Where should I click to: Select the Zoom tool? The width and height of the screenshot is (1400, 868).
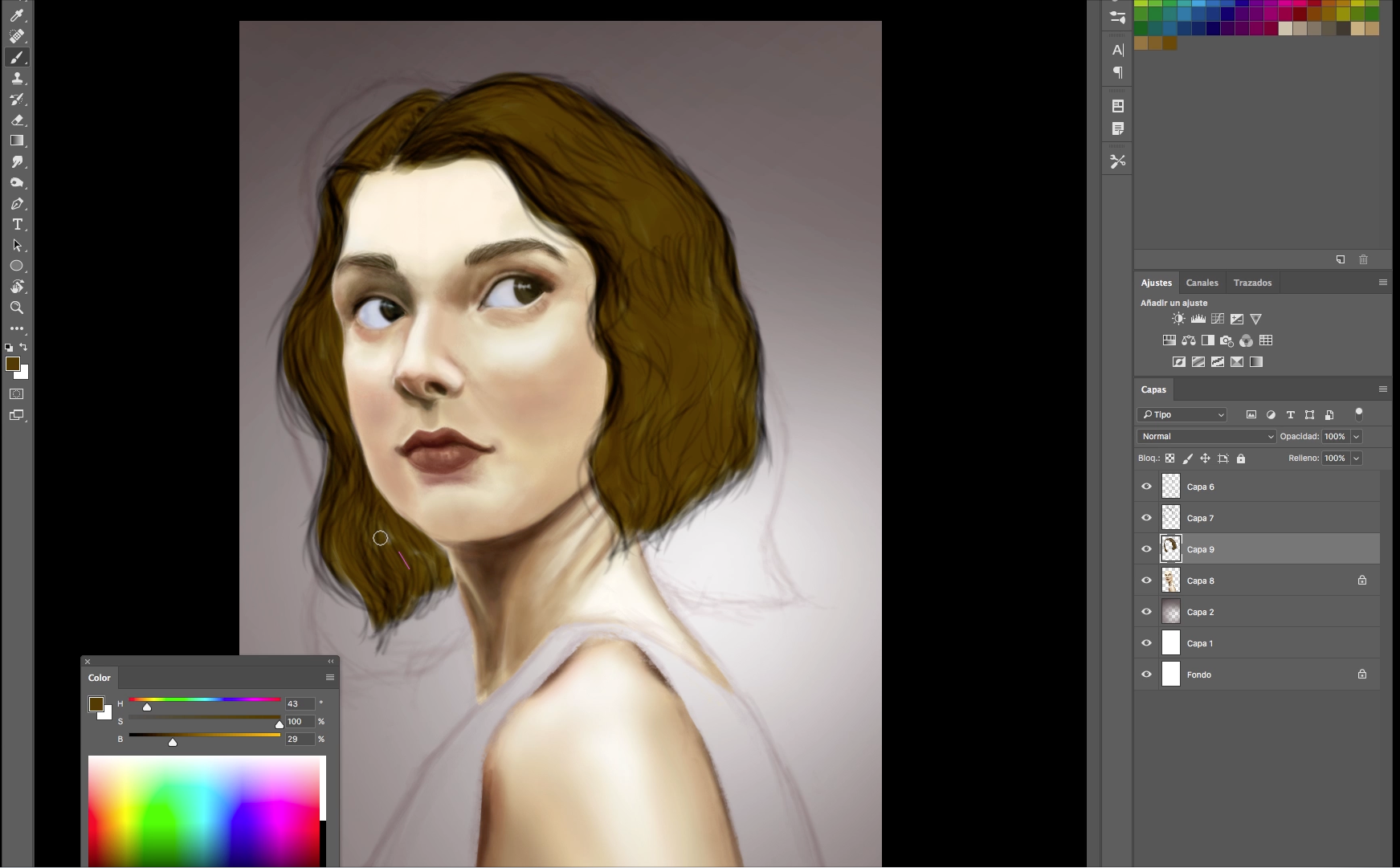(x=17, y=308)
